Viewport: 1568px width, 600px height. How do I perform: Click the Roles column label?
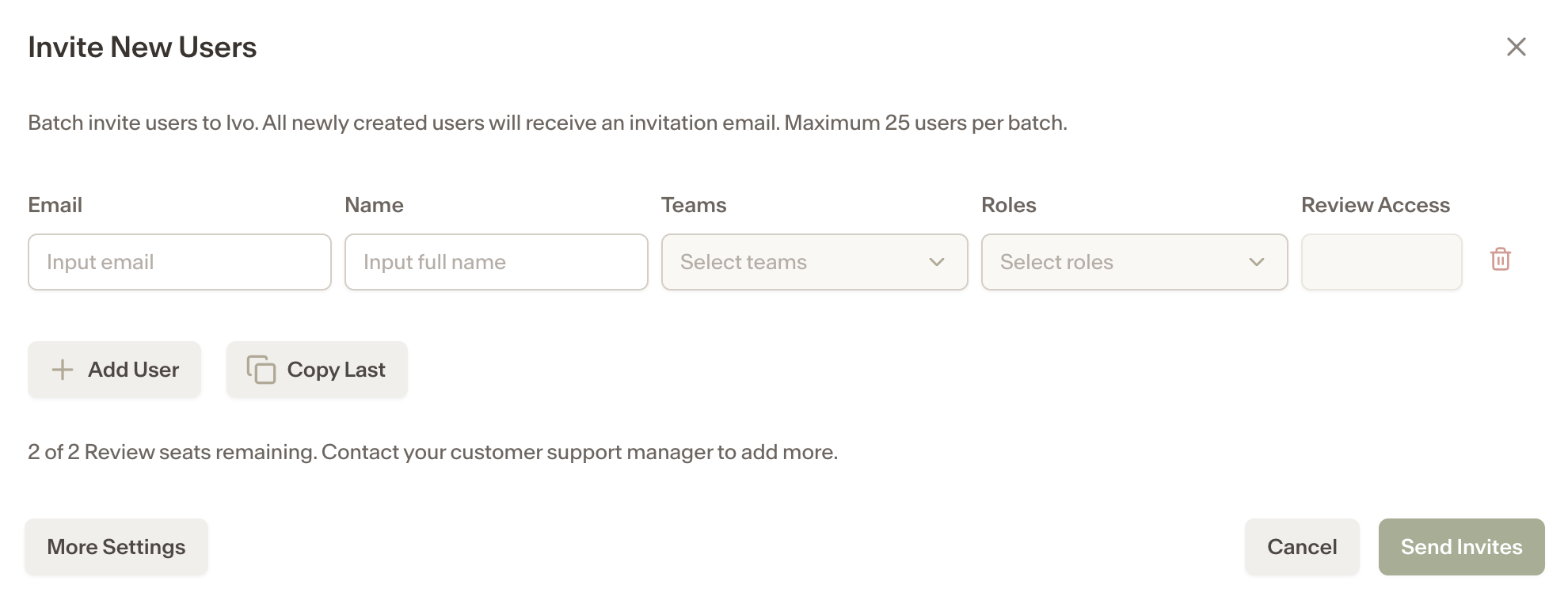pos(1009,205)
